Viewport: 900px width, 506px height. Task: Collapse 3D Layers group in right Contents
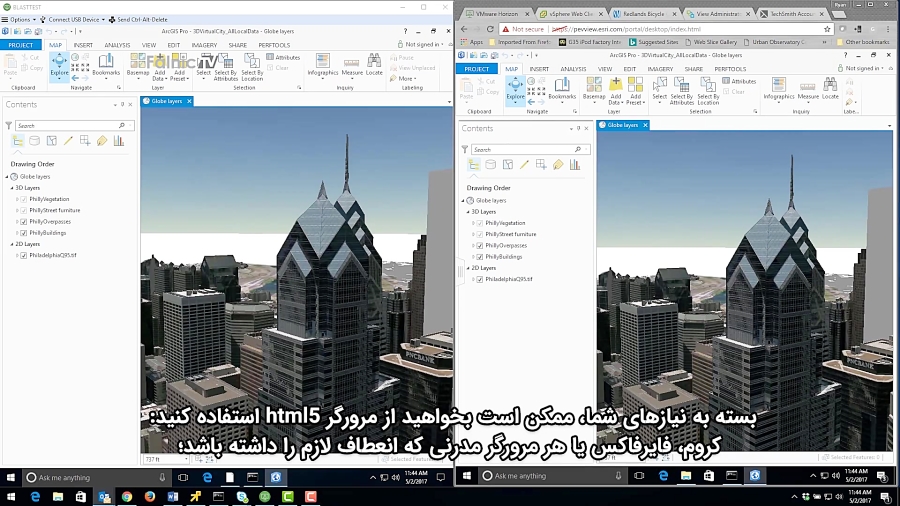468,212
